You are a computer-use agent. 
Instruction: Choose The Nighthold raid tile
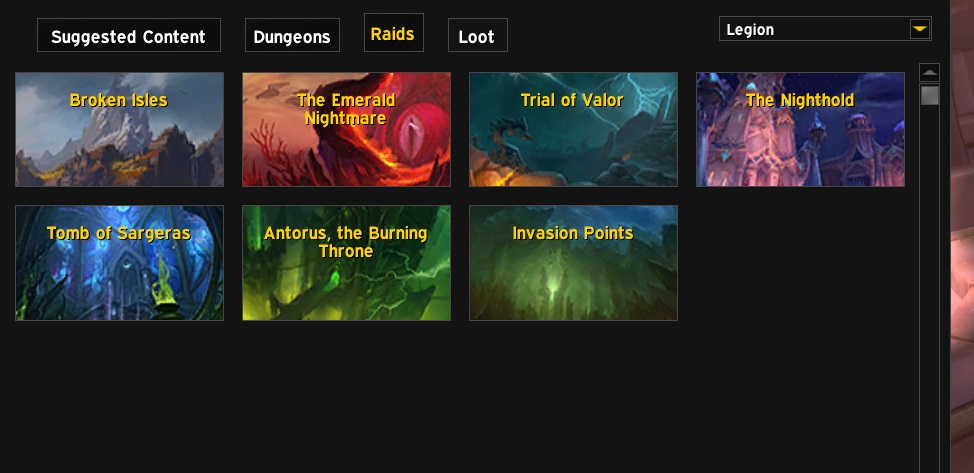click(x=800, y=129)
